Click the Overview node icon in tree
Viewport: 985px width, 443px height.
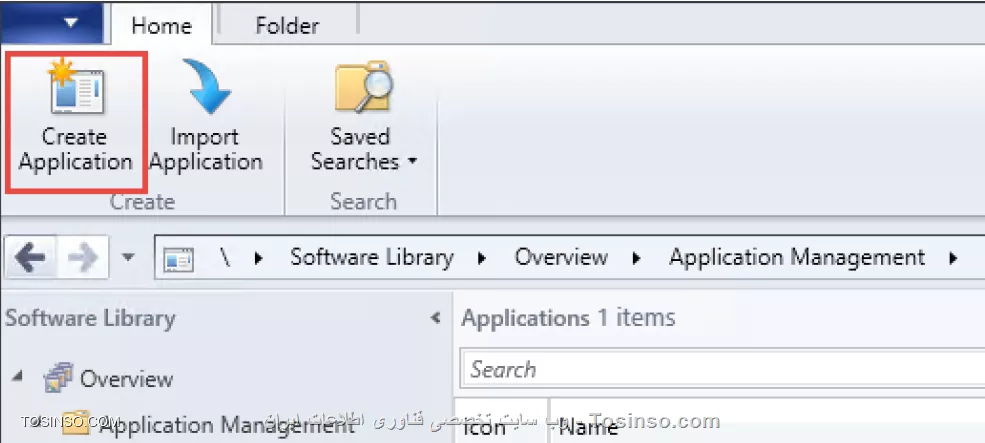58,379
